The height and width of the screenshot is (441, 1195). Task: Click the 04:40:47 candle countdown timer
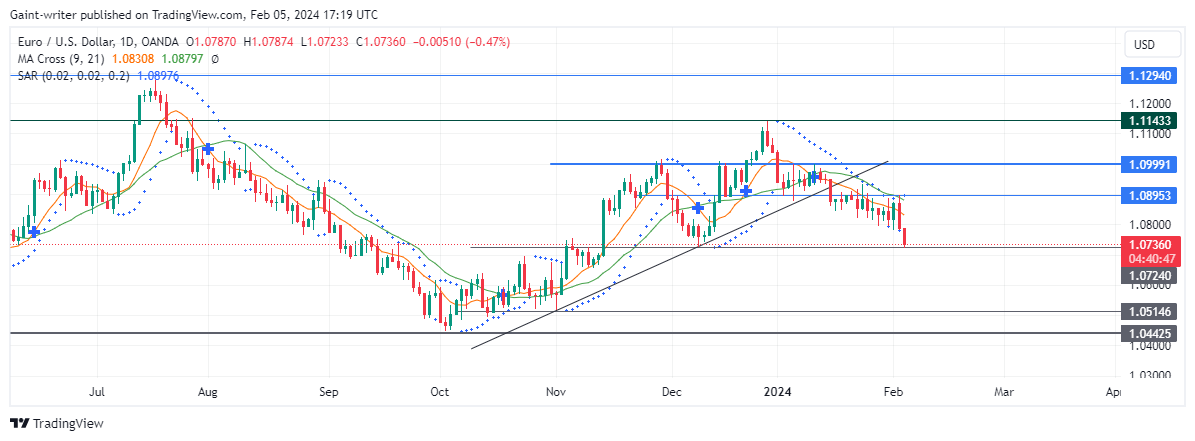click(1150, 259)
